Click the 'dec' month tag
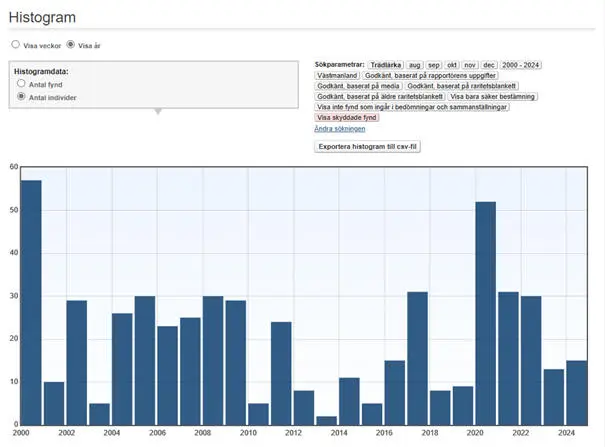Image resolution: width=605 pixels, height=447 pixels. click(x=489, y=64)
